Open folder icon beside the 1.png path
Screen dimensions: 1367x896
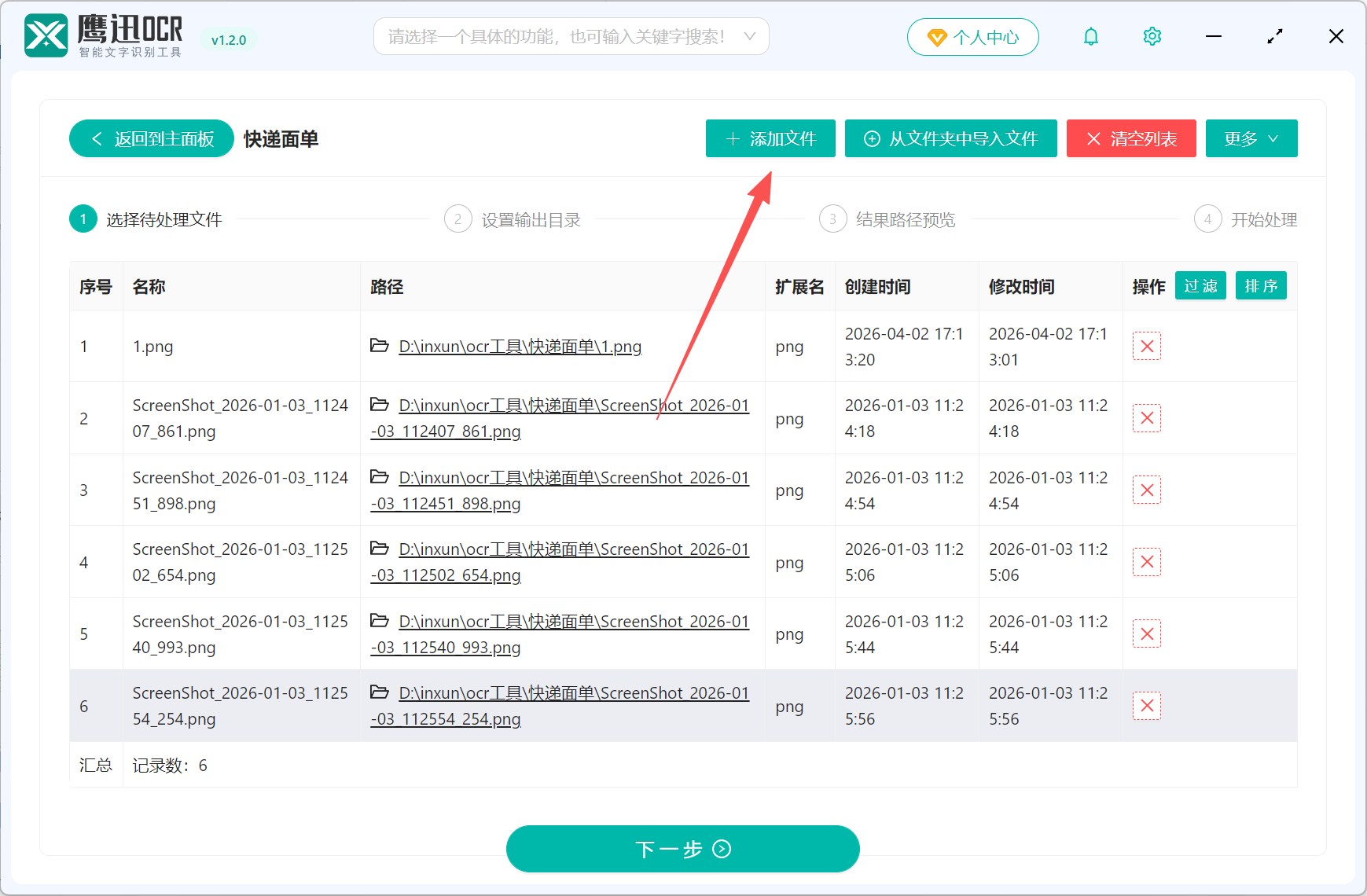coord(380,346)
